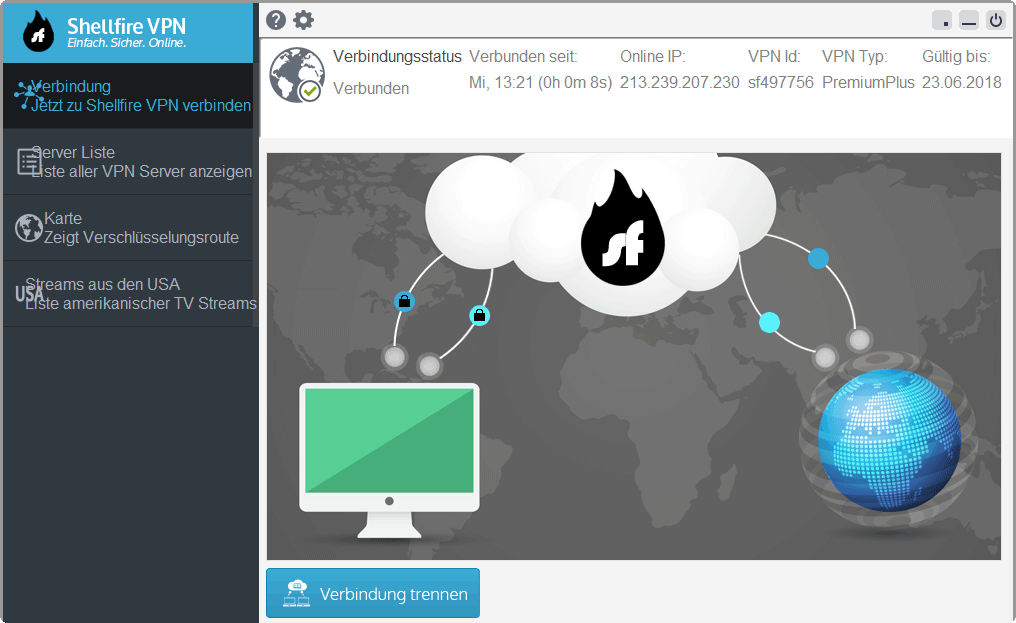This screenshot has width=1016, height=623.
Task: Click the Verbindungsstatus heading
Action: click(x=397, y=57)
